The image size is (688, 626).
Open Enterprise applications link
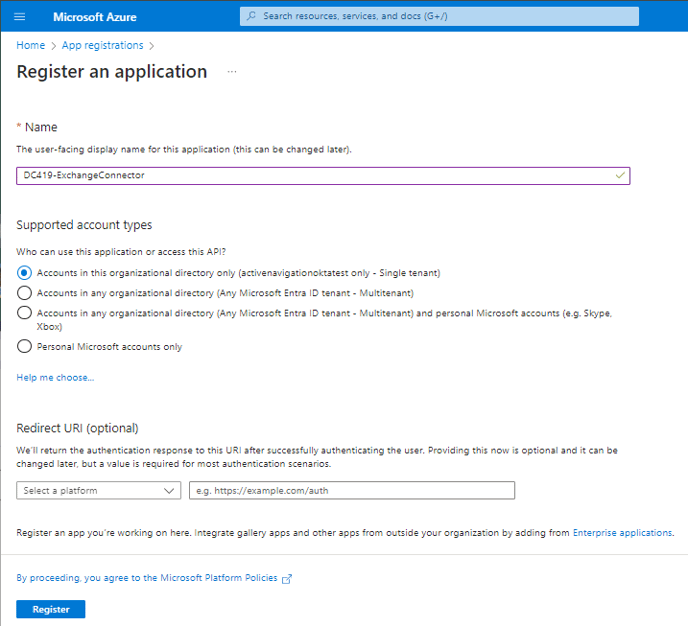pyautogui.click(x=623, y=533)
